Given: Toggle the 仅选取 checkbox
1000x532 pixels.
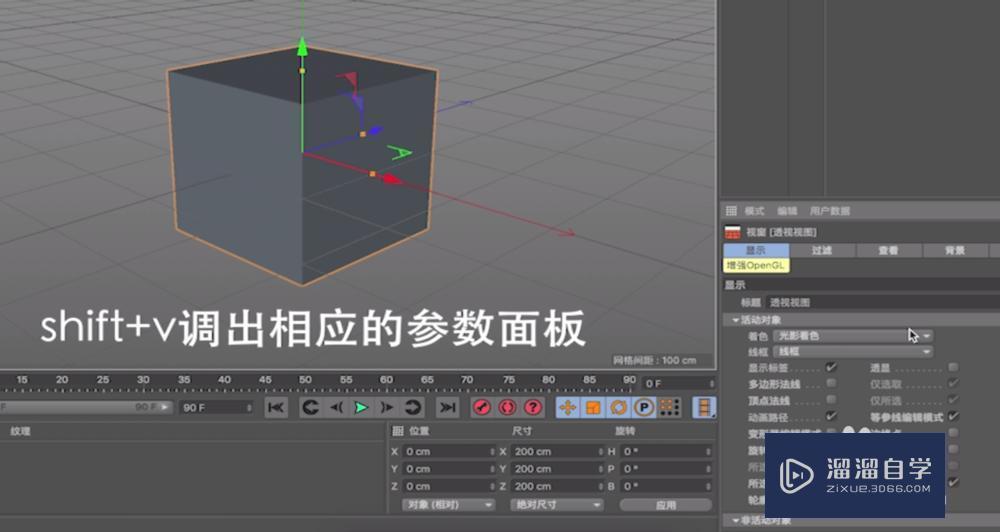Looking at the screenshot, I should point(953,383).
